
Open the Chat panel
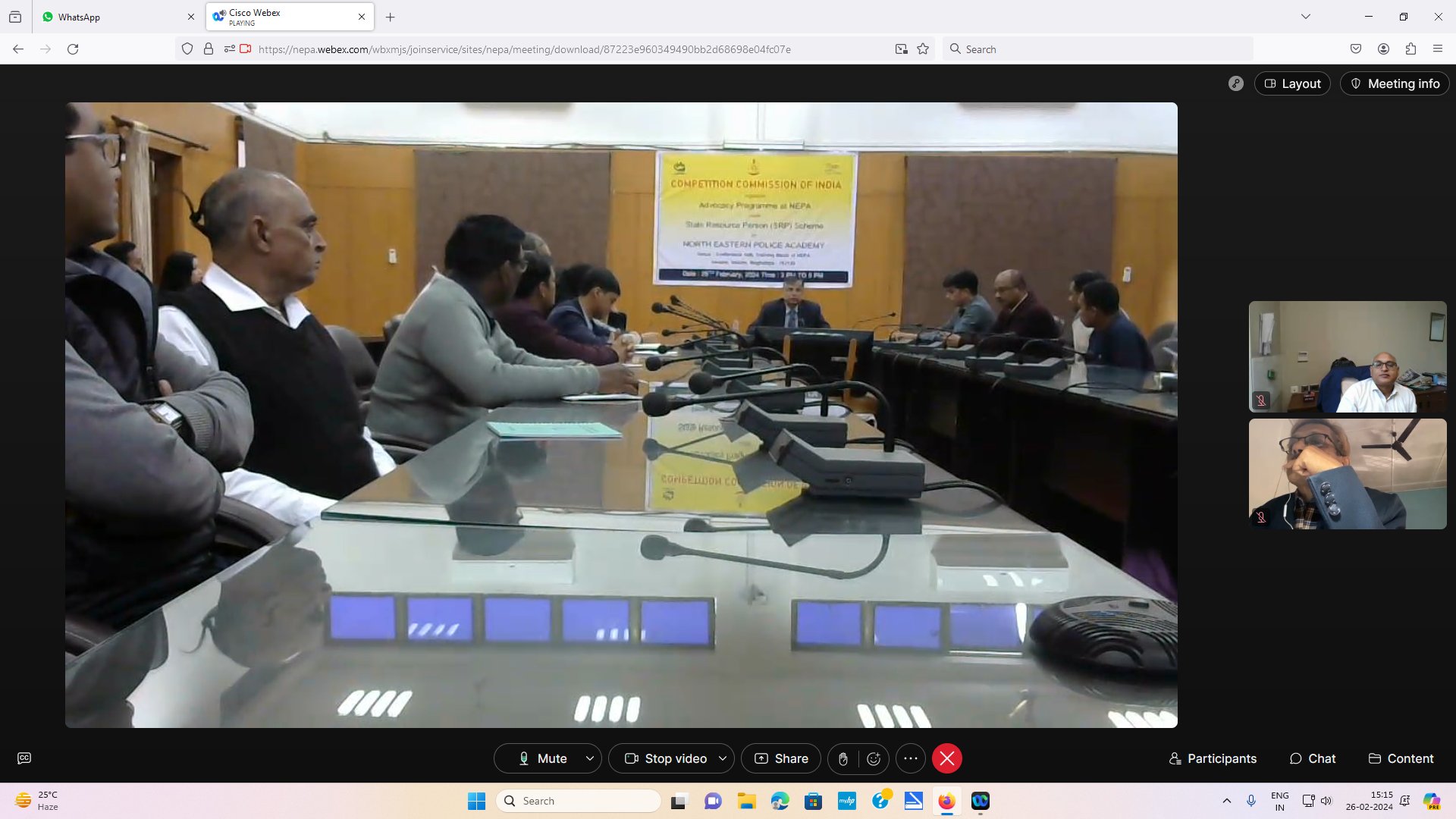1313,758
